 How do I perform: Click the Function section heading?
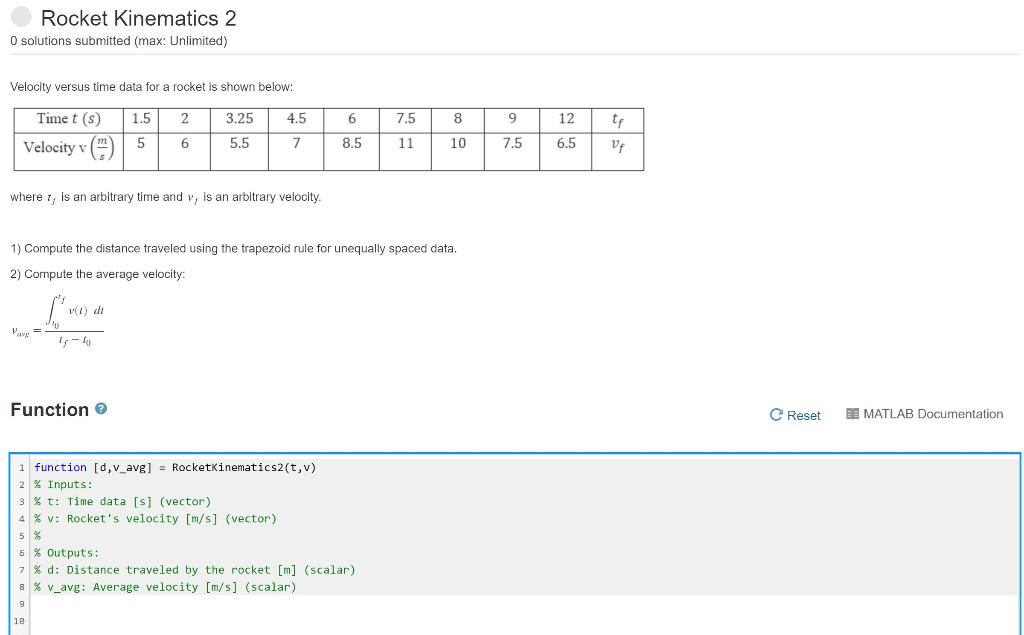coord(50,410)
